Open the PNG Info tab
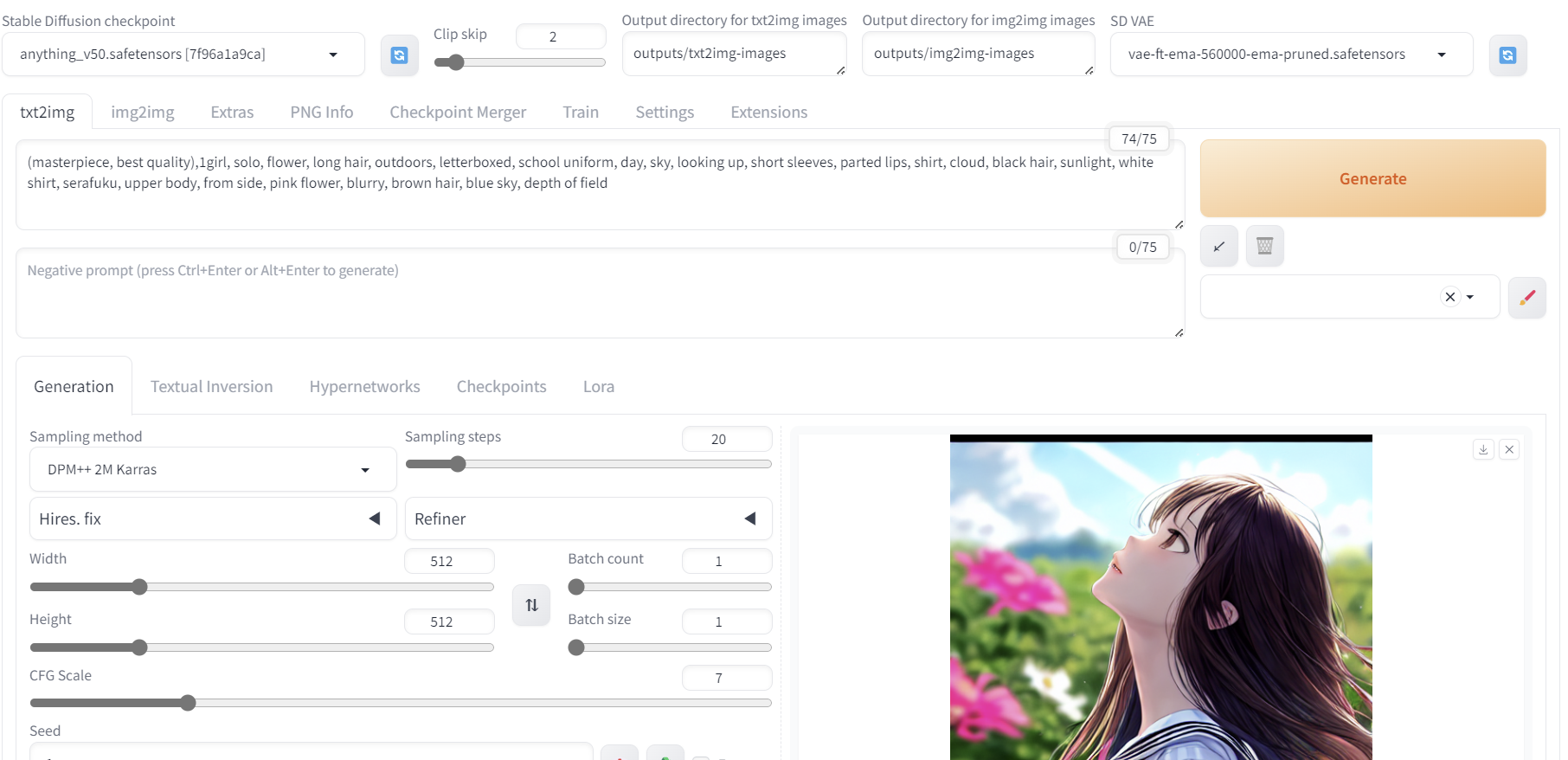 [x=322, y=113]
